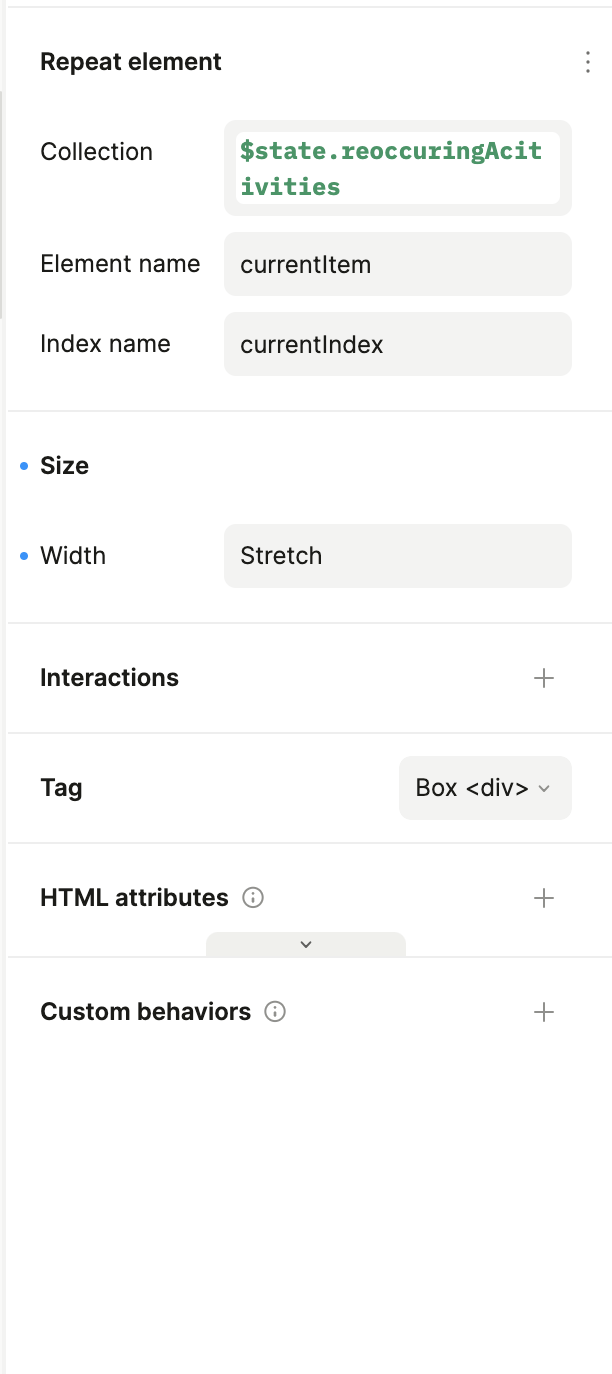This screenshot has width=612, height=1374.
Task: Click the blue dot beside Width
Action: point(24,556)
